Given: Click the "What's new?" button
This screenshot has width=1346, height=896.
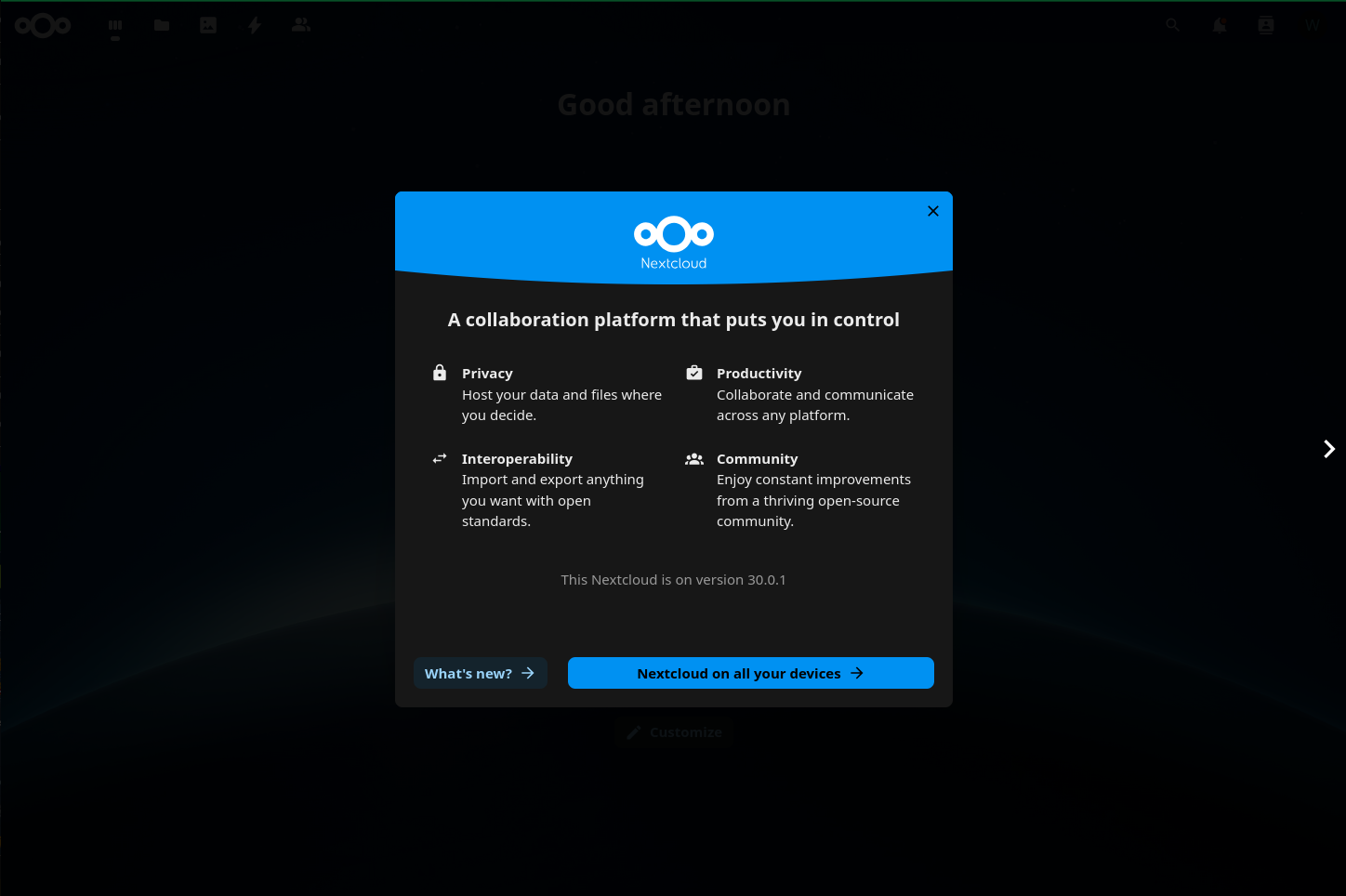Looking at the screenshot, I should tap(480, 673).
